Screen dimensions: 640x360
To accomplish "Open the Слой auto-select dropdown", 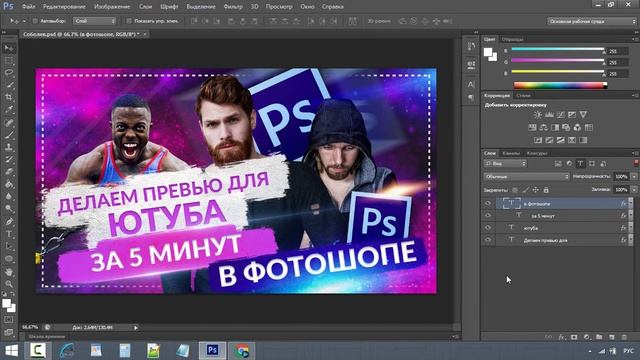I will tap(94, 21).
